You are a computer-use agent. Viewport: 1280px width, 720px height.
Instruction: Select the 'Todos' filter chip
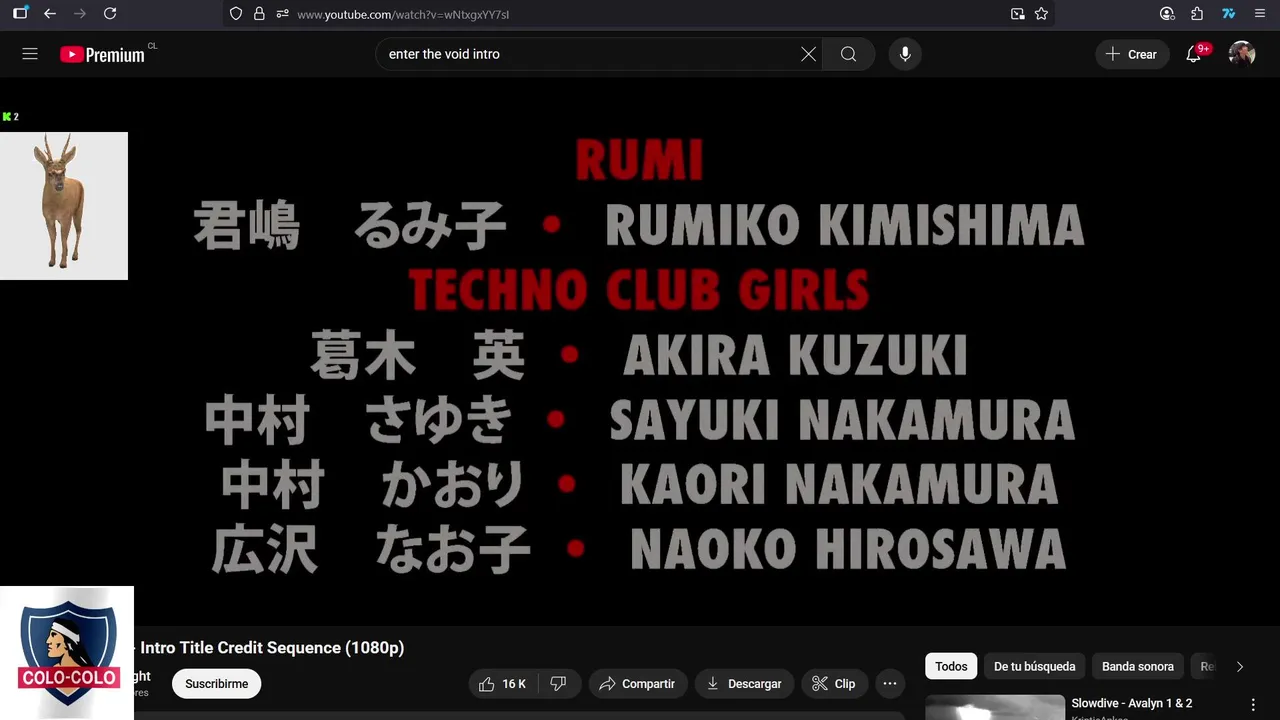click(x=951, y=666)
